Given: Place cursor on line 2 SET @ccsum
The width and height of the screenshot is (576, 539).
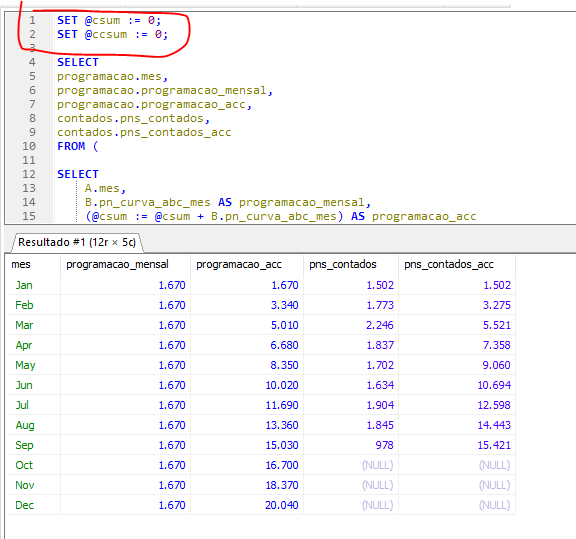Looking at the screenshot, I should tap(112, 34).
